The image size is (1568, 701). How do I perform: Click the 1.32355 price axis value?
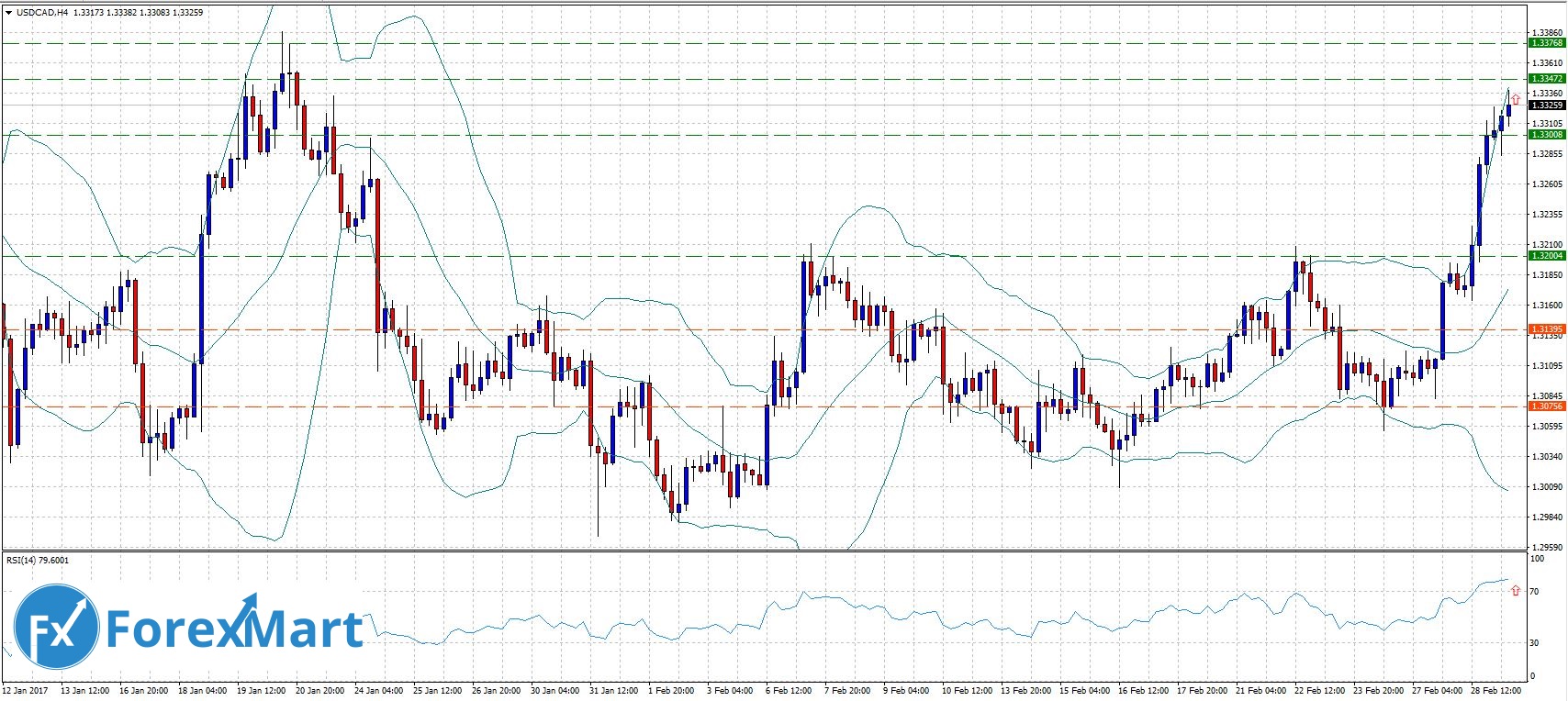tap(1548, 214)
